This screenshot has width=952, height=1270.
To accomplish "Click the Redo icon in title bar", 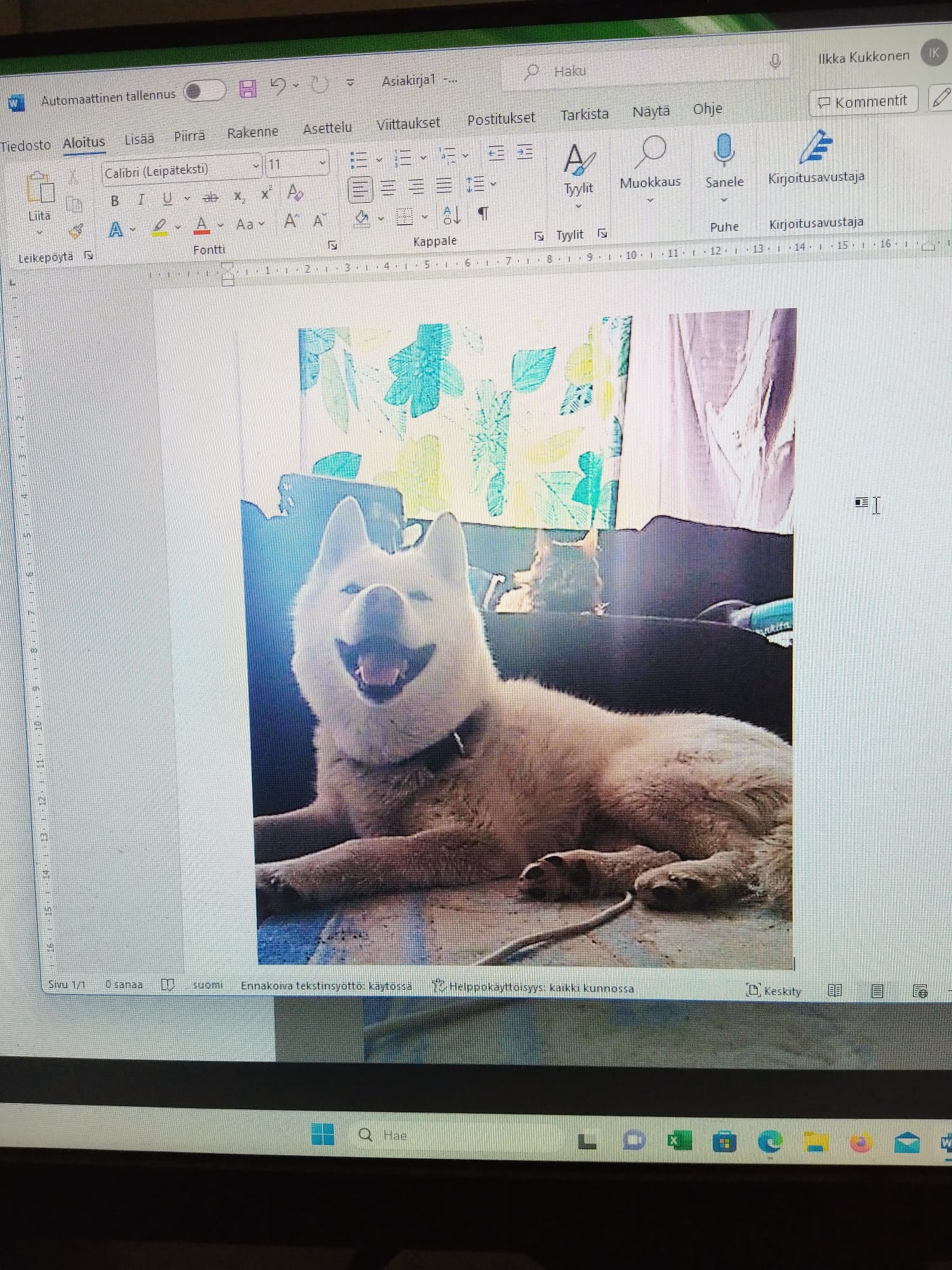I will pyautogui.click(x=319, y=84).
